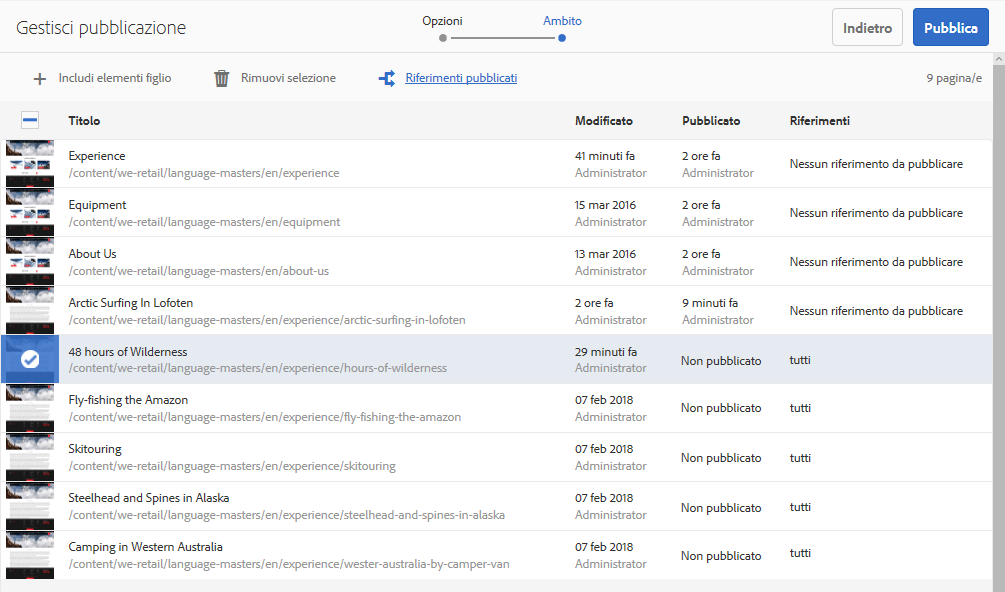This screenshot has height=592, width=1005.
Task: Click the Riferimenti pubblicati arrows icon
Action: (x=387, y=78)
